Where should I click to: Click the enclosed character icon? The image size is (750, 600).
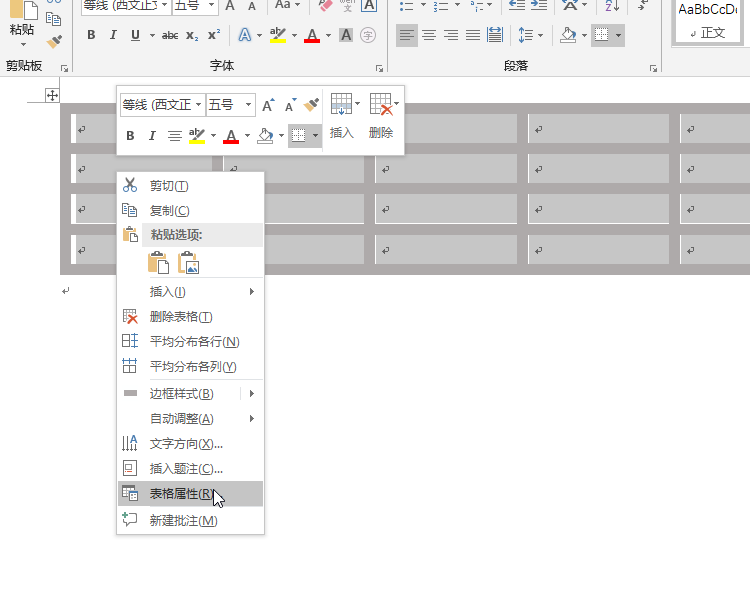coord(368,35)
